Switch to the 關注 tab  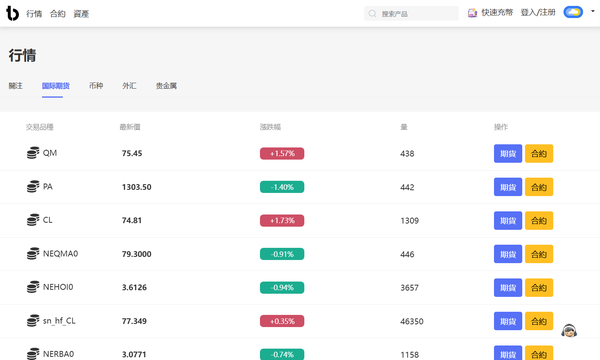(16, 86)
